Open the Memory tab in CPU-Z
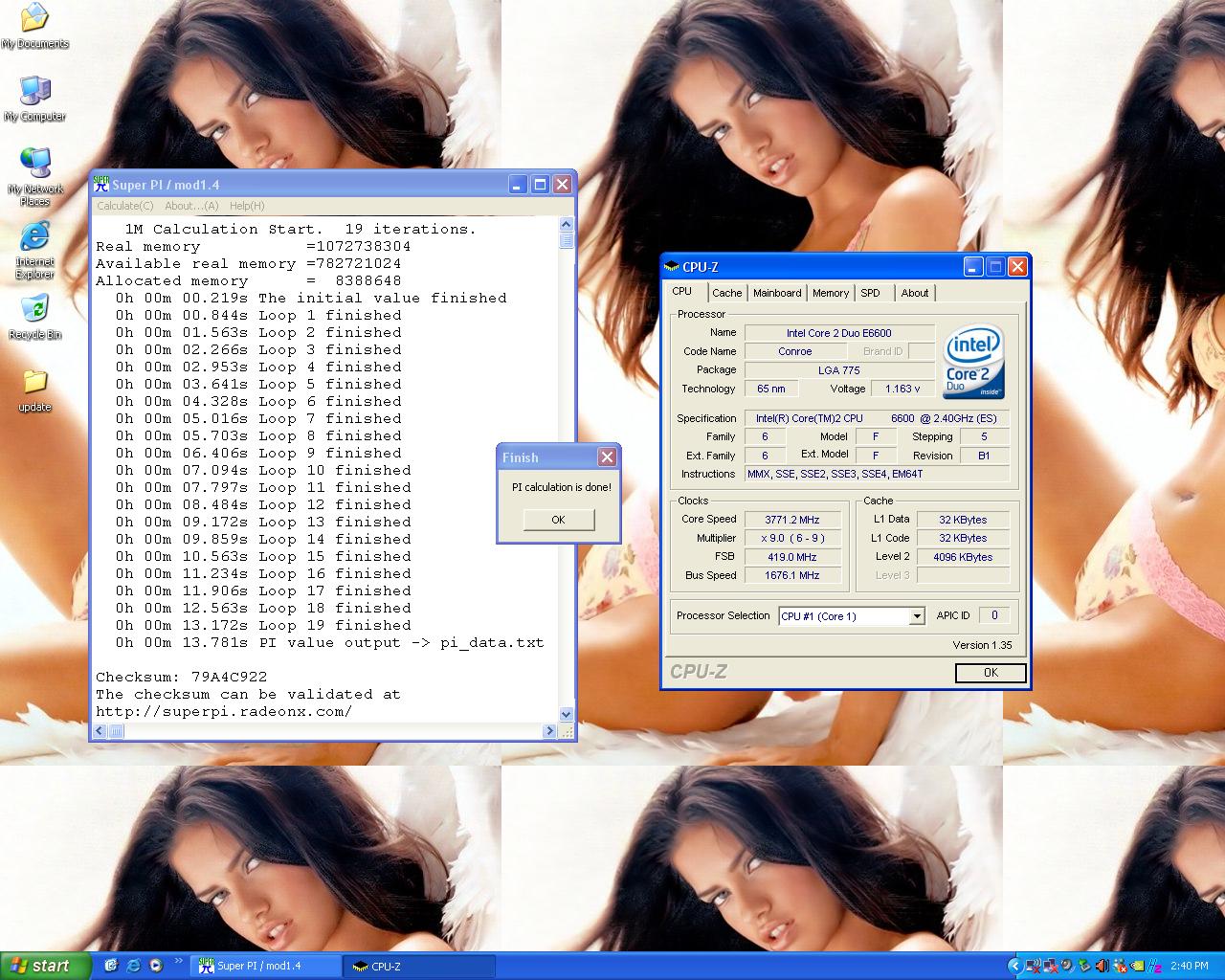The image size is (1225, 980). tap(831, 293)
